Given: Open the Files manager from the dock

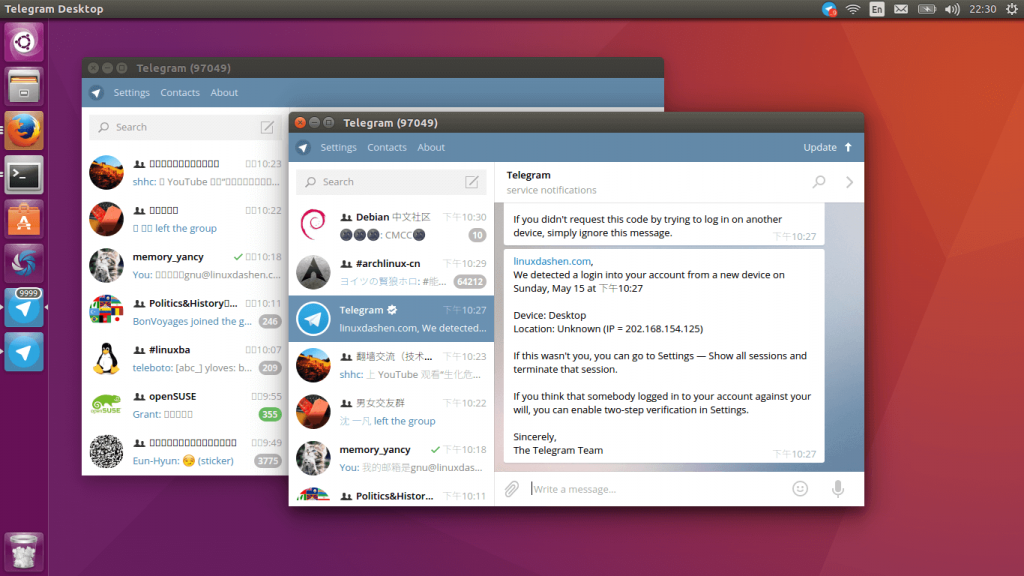Looking at the screenshot, I should pos(22,84).
